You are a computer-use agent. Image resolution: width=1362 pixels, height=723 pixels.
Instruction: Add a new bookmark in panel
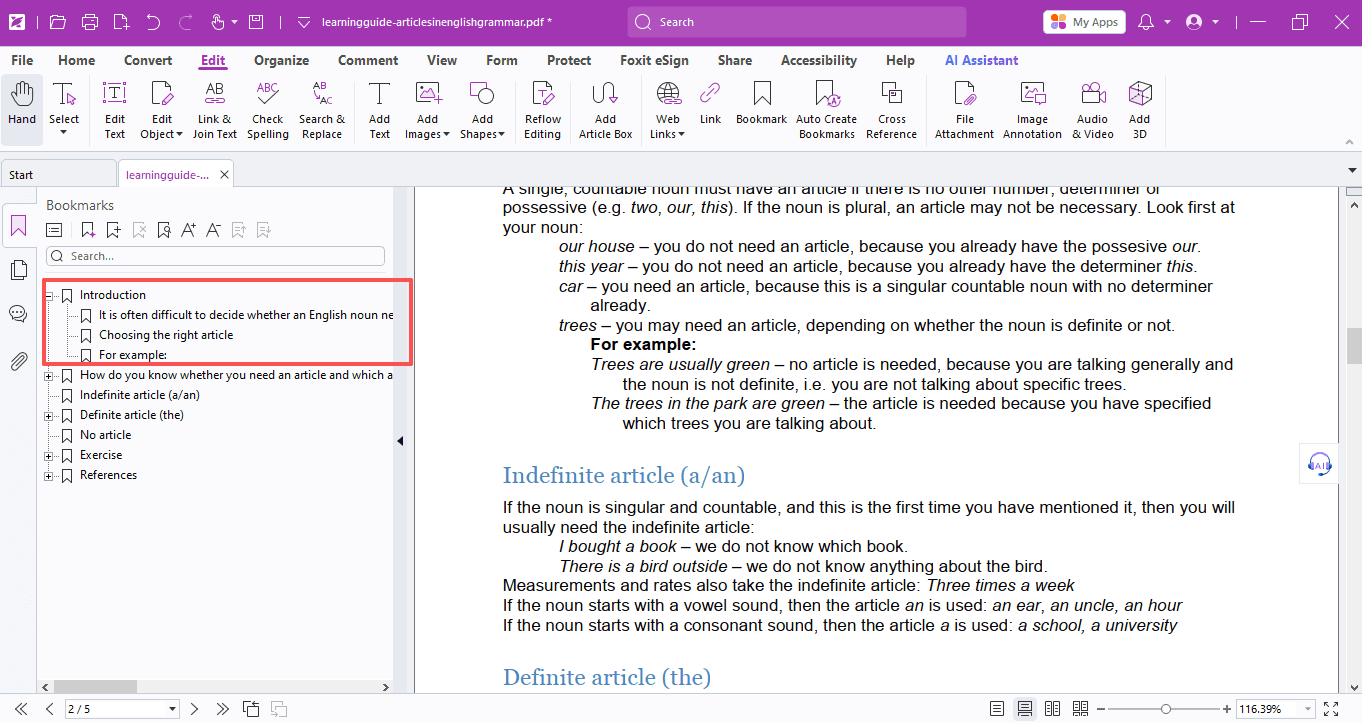click(x=114, y=230)
